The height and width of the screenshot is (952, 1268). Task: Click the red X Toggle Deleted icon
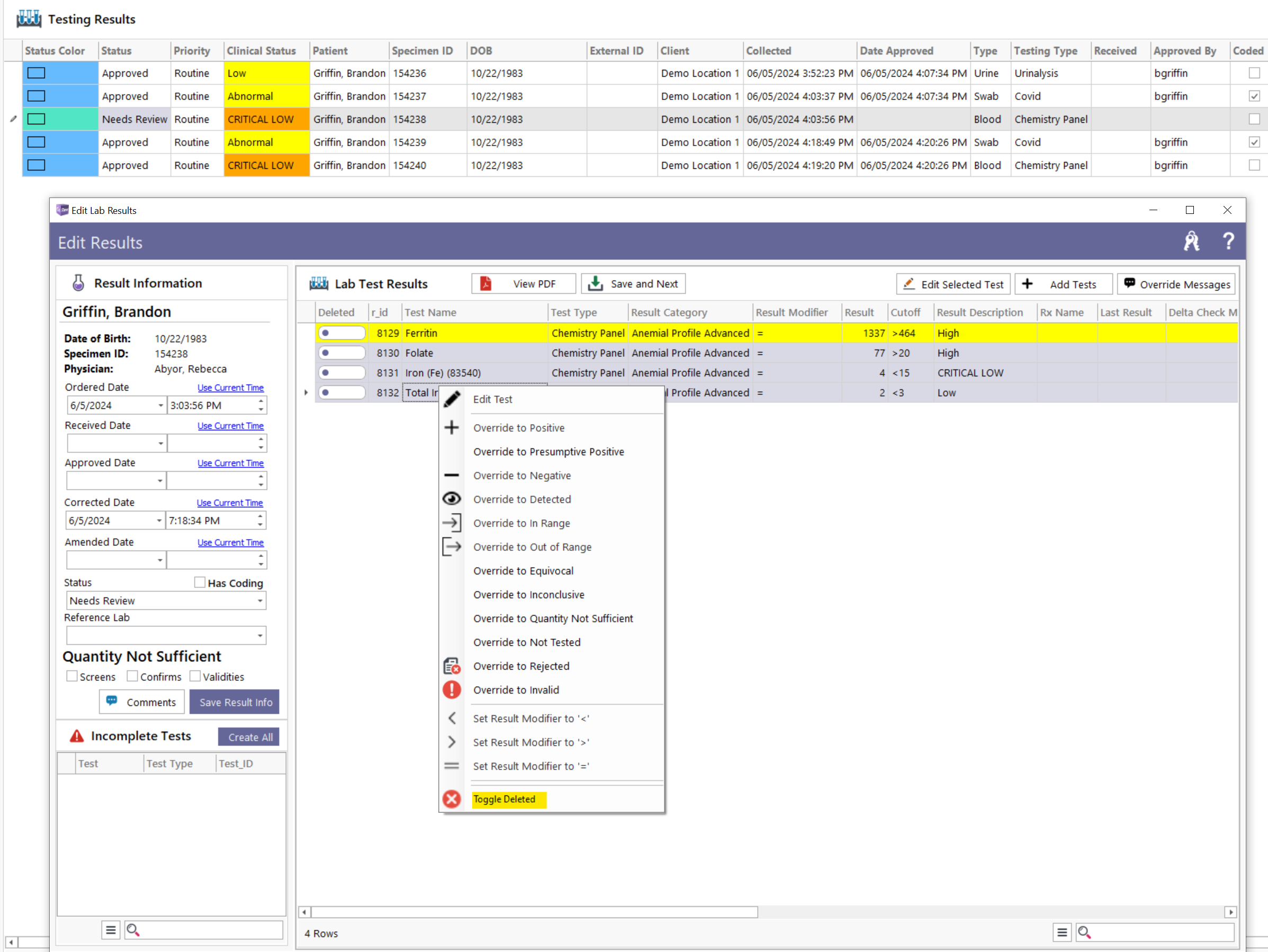tap(452, 799)
